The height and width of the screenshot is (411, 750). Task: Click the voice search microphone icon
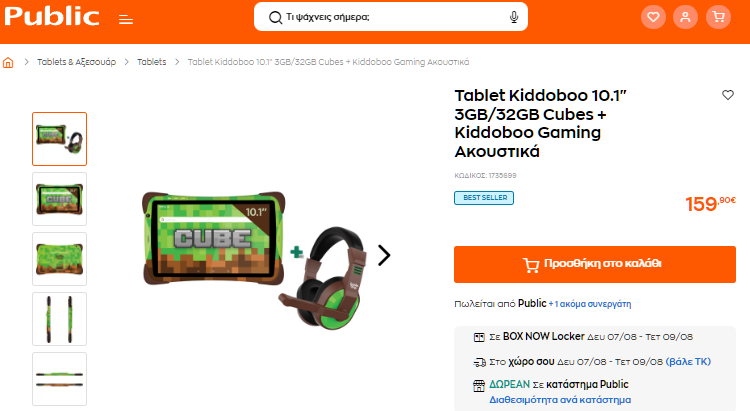pos(514,17)
